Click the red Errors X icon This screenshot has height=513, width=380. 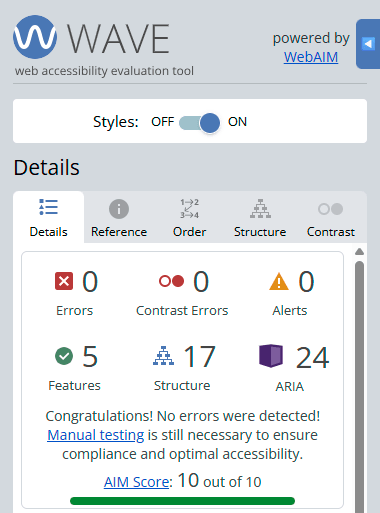pos(64,281)
